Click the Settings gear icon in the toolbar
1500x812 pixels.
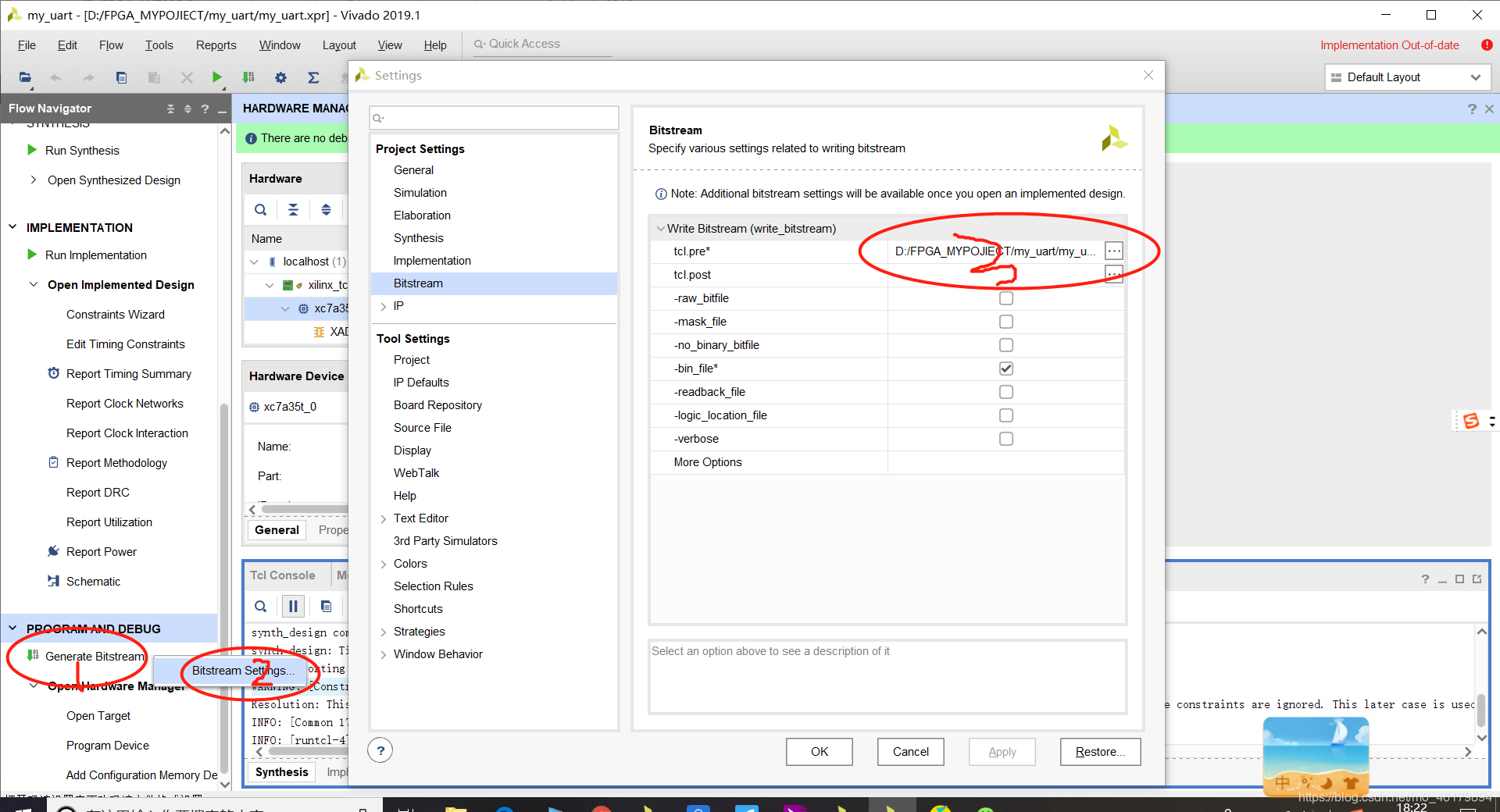coord(280,77)
